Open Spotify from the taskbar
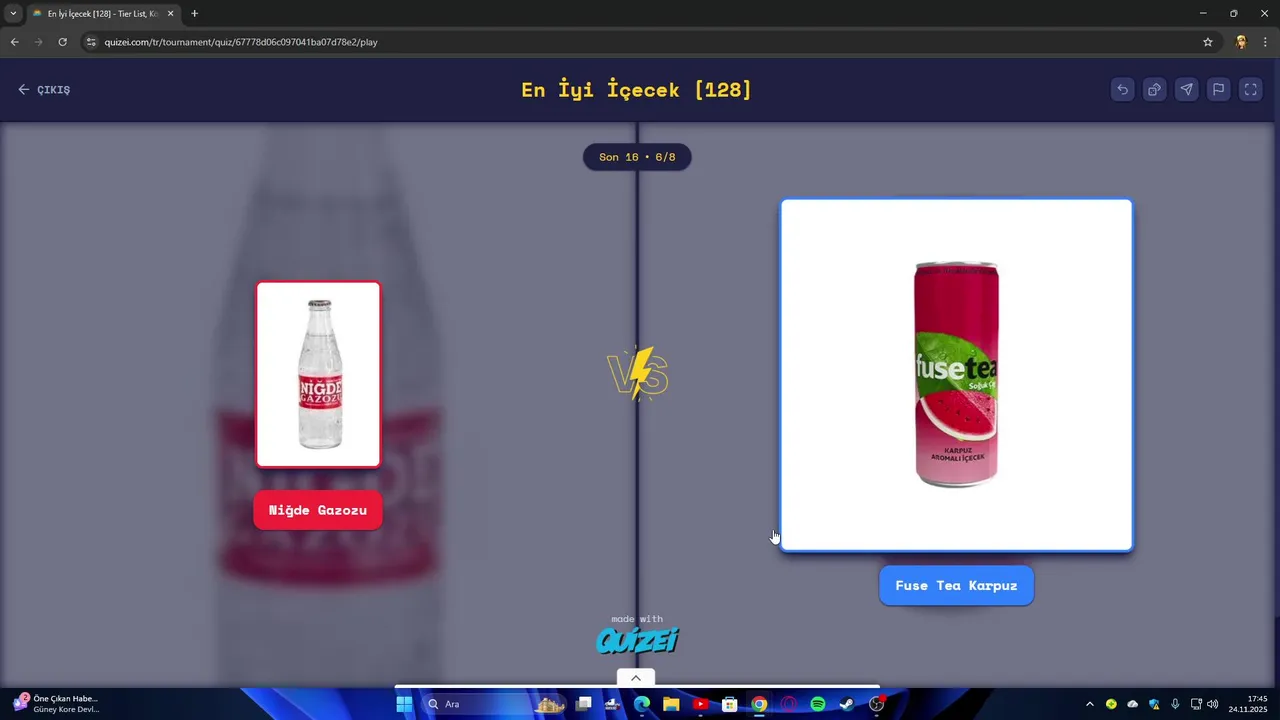1280x720 pixels. click(x=818, y=704)
